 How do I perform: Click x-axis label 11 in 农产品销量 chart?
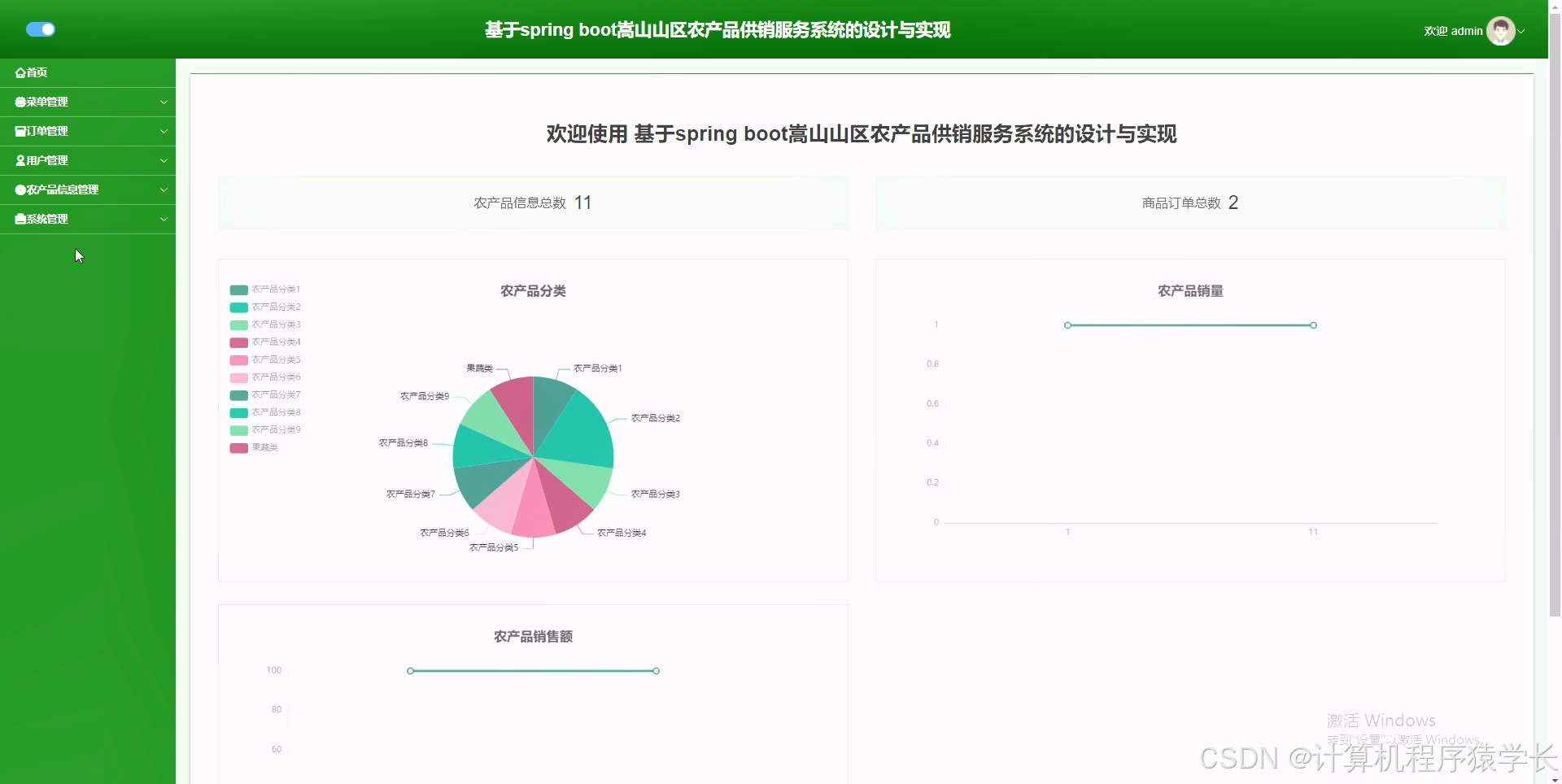(1313, 532)
